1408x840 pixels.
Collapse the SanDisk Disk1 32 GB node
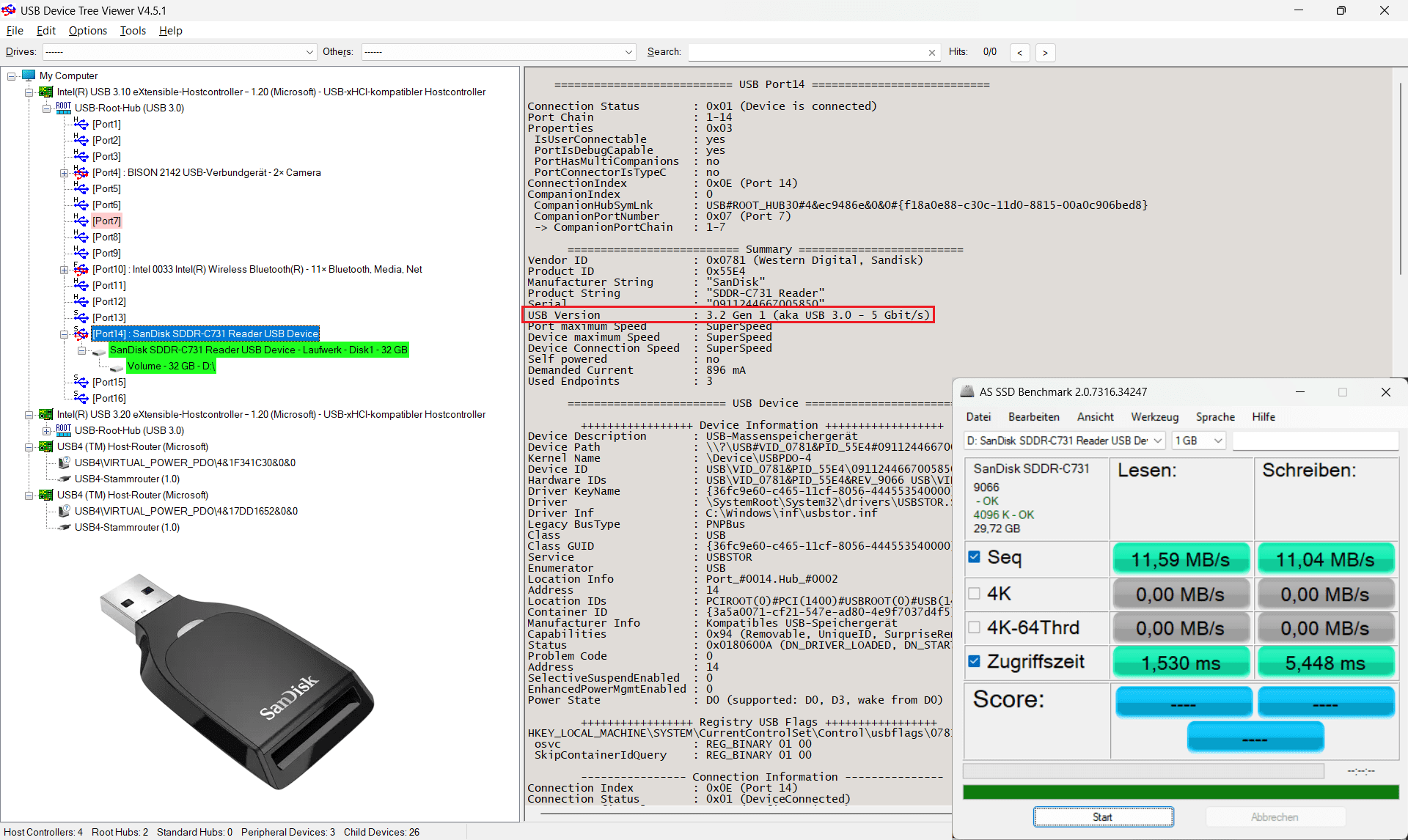point(82,350)
